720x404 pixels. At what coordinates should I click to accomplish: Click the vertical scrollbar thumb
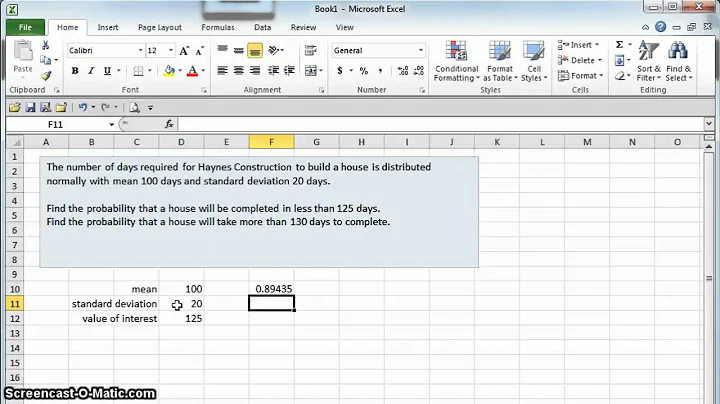(710, 278)
